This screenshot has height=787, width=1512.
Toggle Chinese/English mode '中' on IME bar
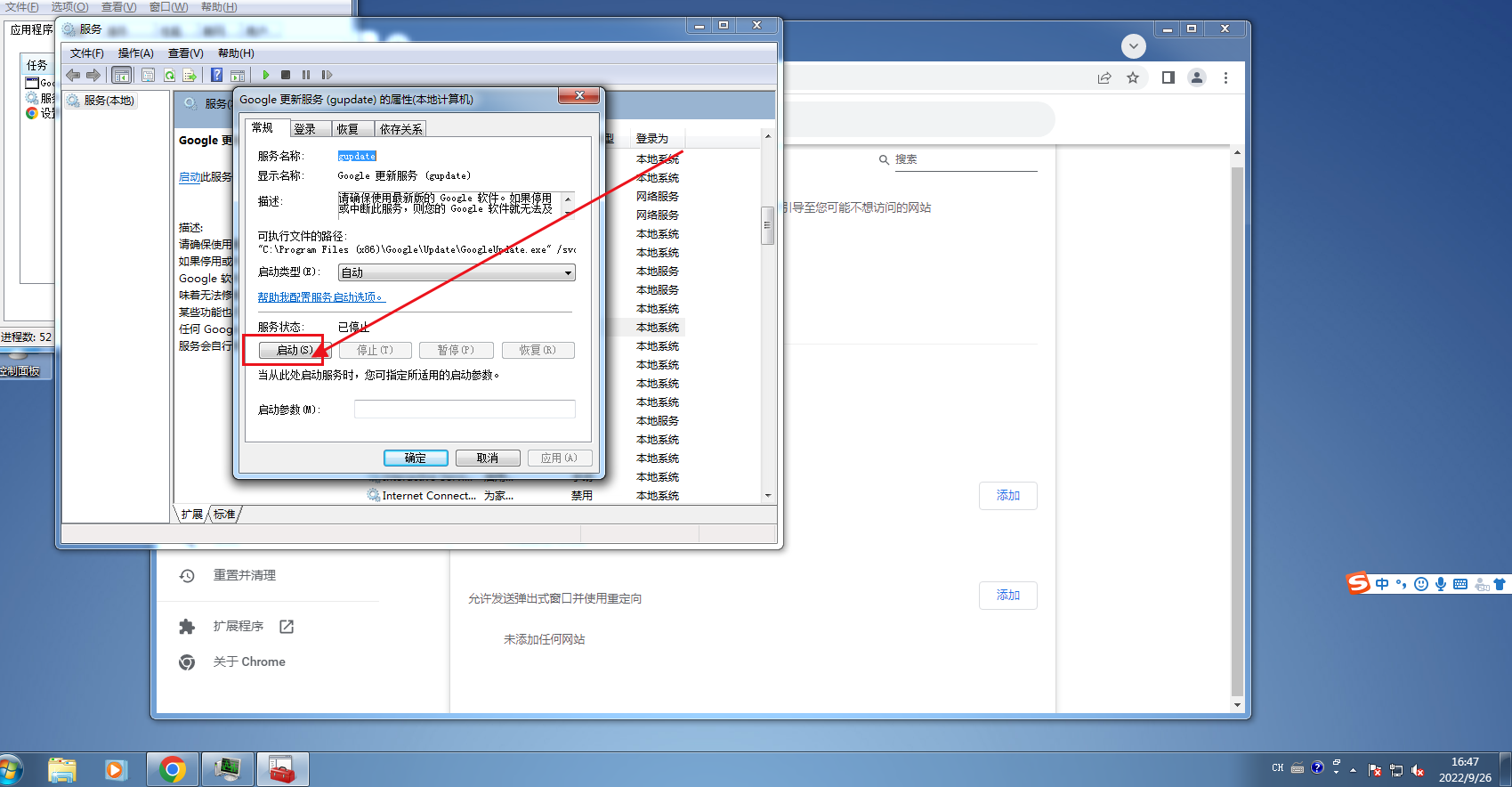(x=1382, y=584)
